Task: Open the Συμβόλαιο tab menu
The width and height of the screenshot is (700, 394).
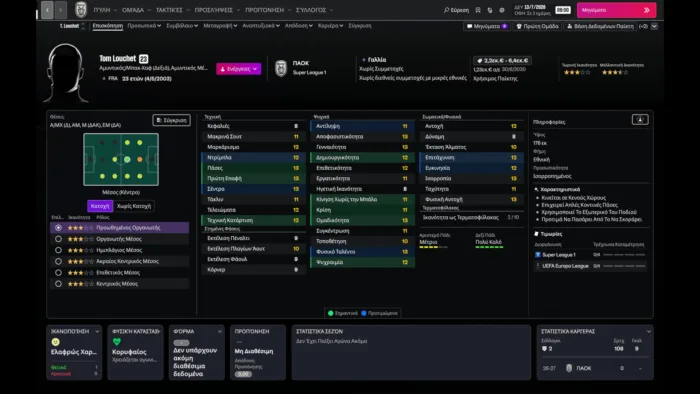Action: pyautogui.click(x=182, y=26)
